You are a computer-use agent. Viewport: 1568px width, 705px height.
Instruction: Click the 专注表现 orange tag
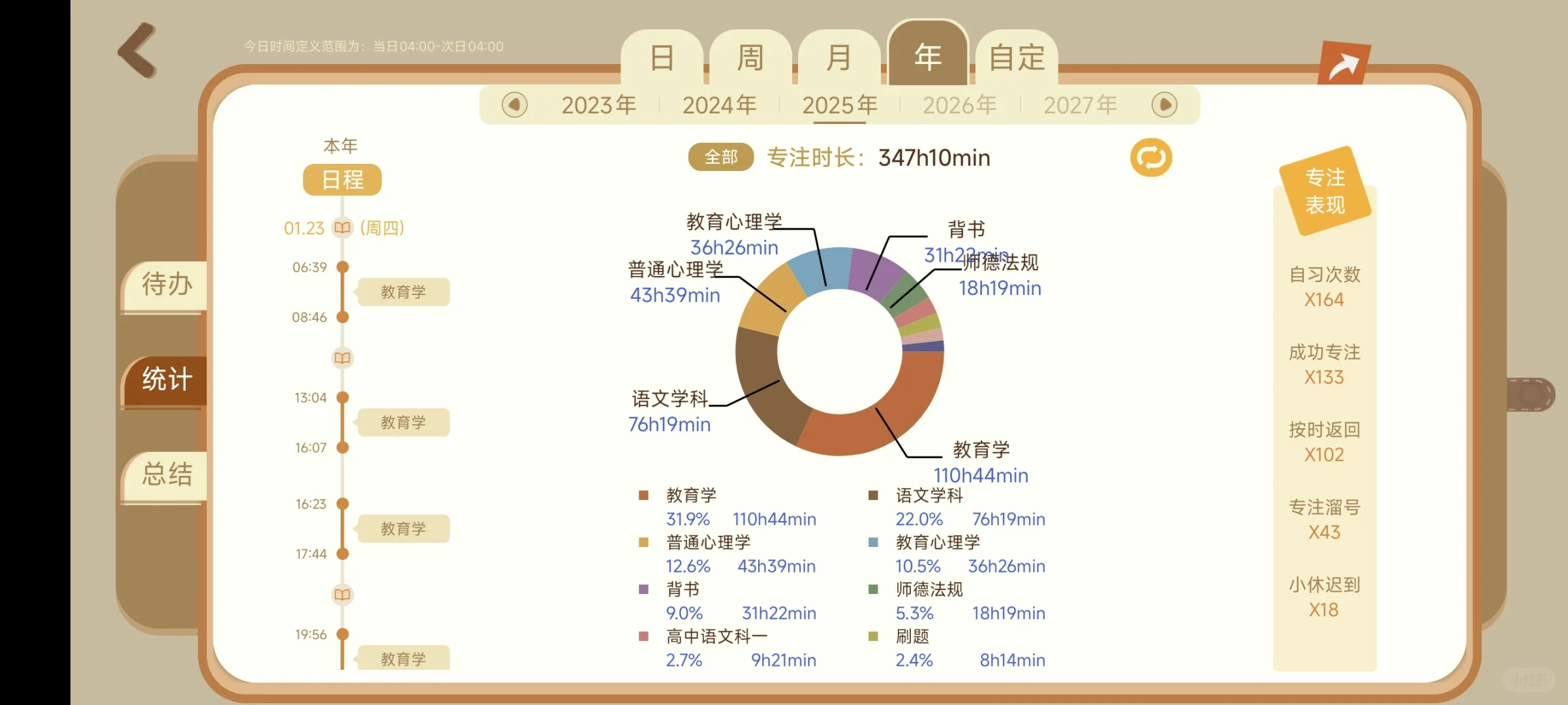(x=1325, y=191)
